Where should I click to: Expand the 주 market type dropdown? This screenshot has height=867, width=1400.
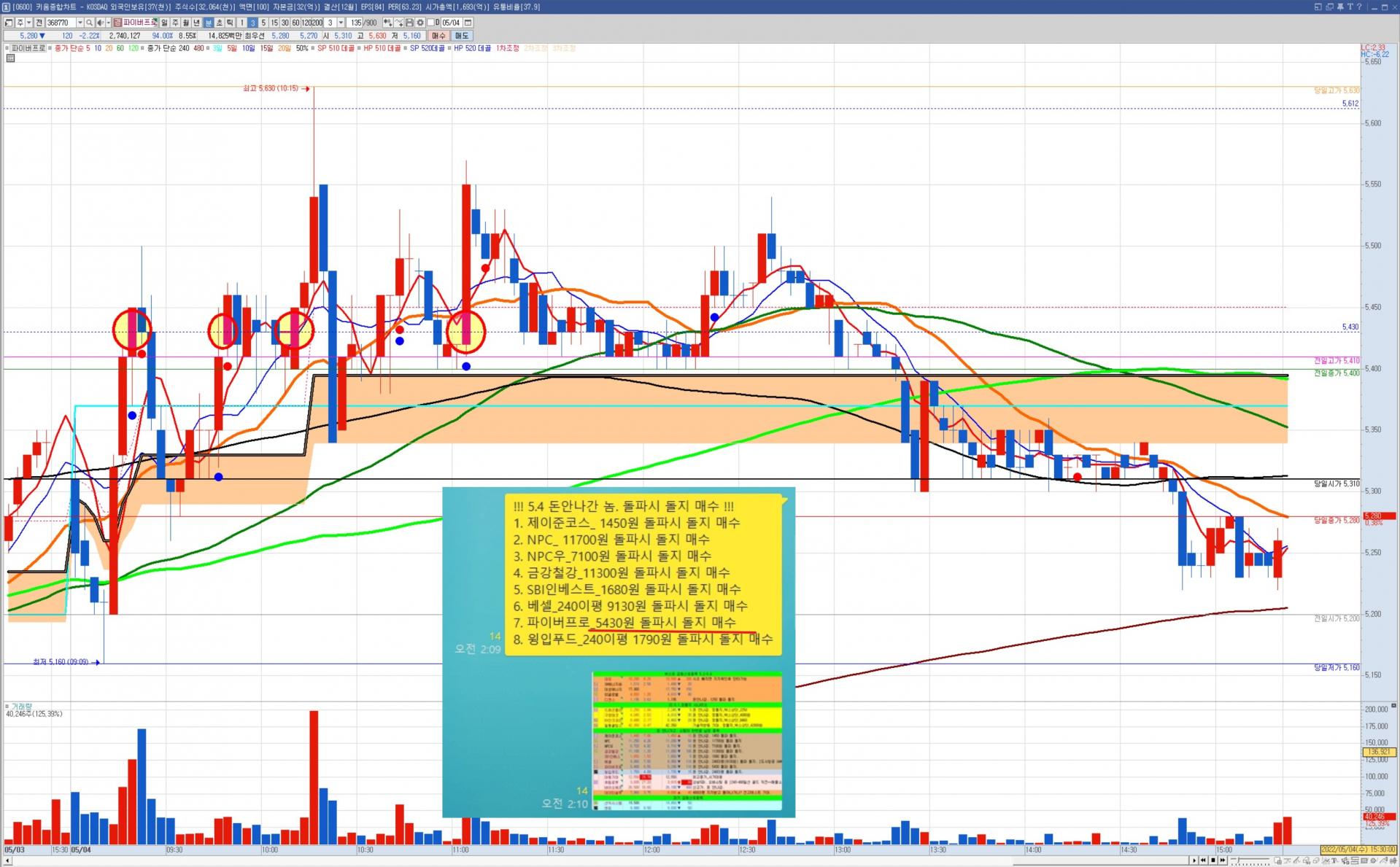coord(29,23)
